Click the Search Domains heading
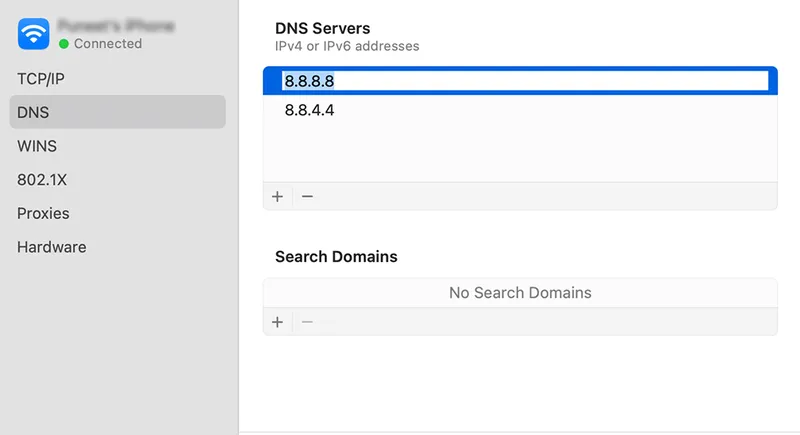 point(336,257)
